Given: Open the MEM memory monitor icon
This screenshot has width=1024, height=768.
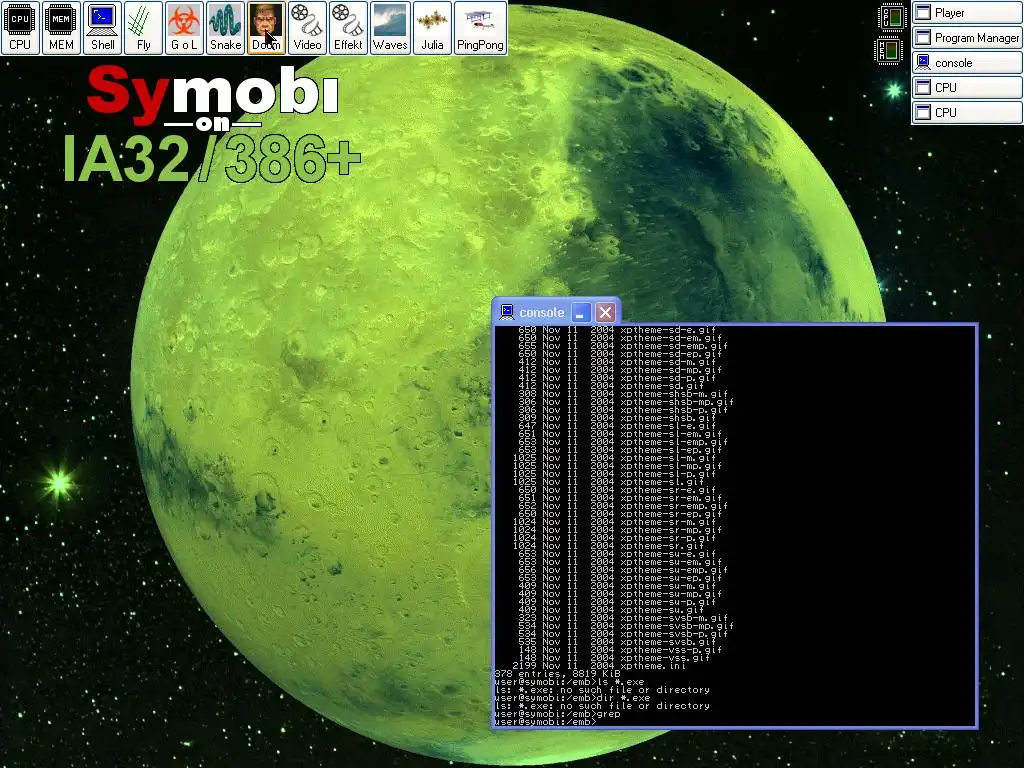Looking at the screenshot, I should [x=61, y=27].
